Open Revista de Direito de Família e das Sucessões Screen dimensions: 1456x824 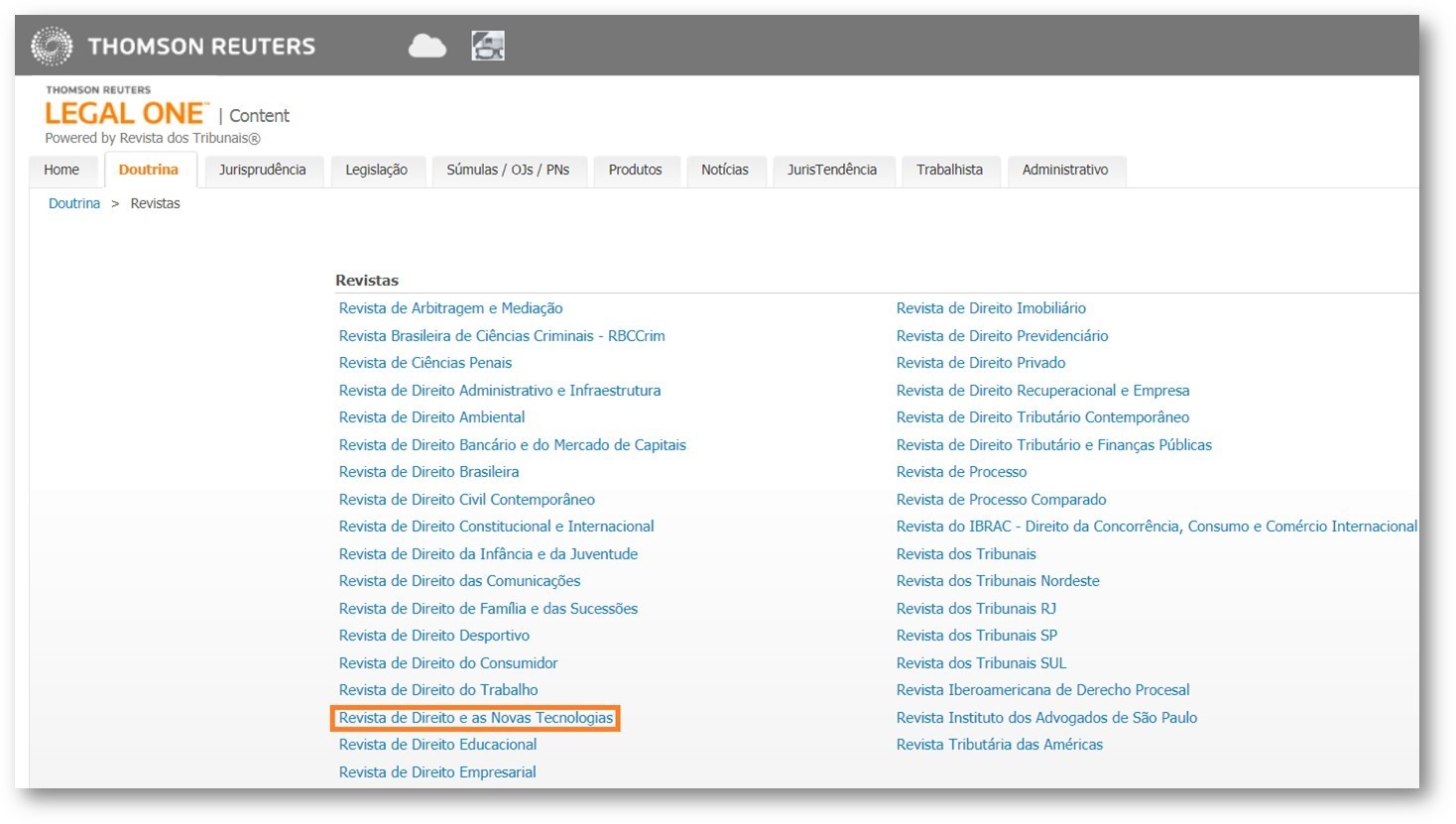(488, 609)
